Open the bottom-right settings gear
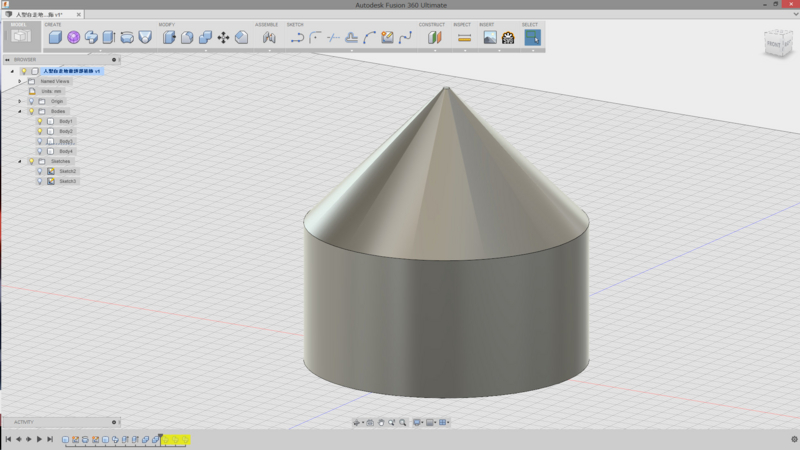The width and height of the screenshot is (800, 450). (x=794, y=439)
